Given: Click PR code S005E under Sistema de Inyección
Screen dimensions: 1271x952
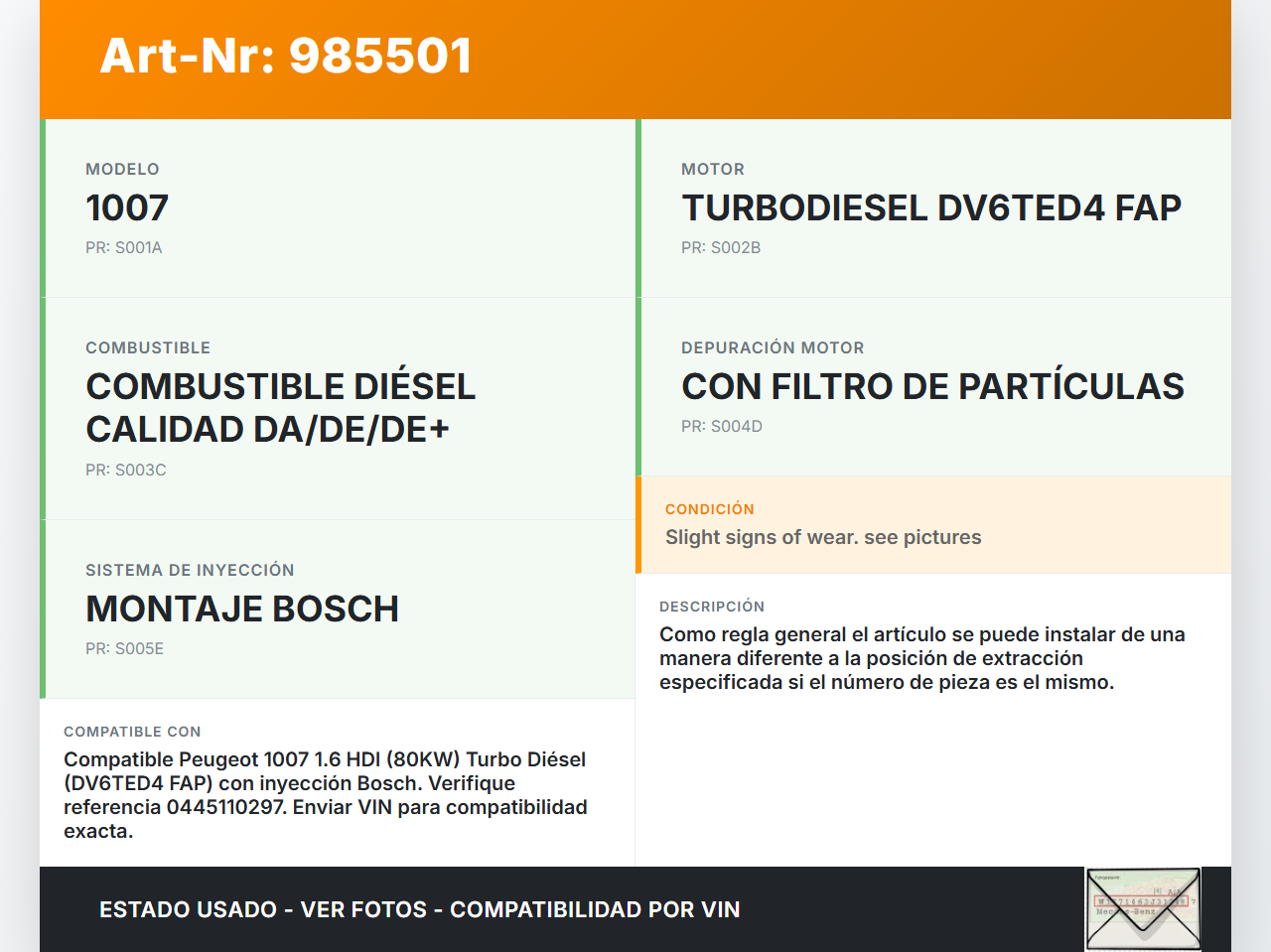Looking at the screenshot, I should click(125, 649).
